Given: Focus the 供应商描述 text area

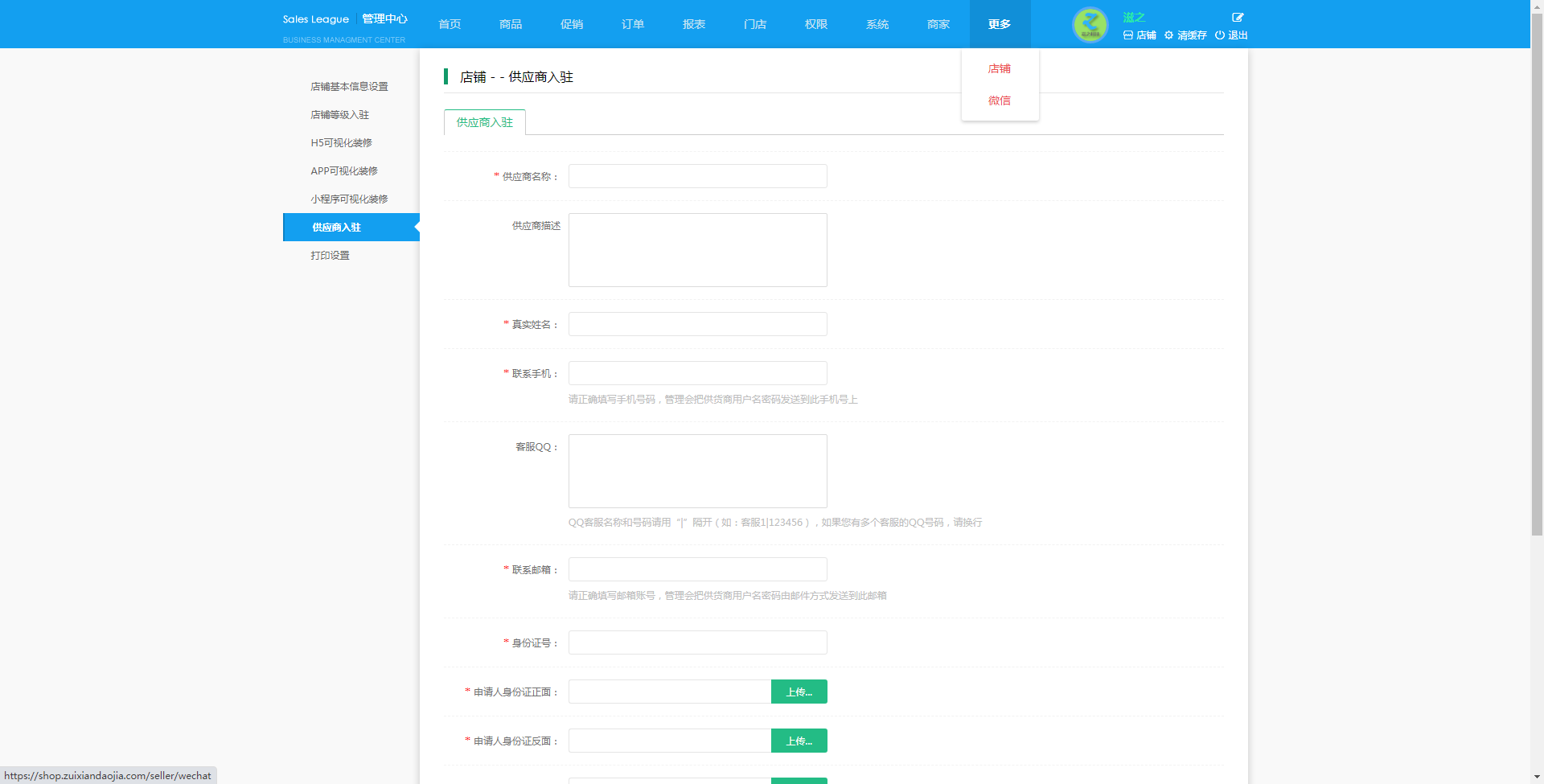Looking at the screenshot, I should tap(698, 250).
